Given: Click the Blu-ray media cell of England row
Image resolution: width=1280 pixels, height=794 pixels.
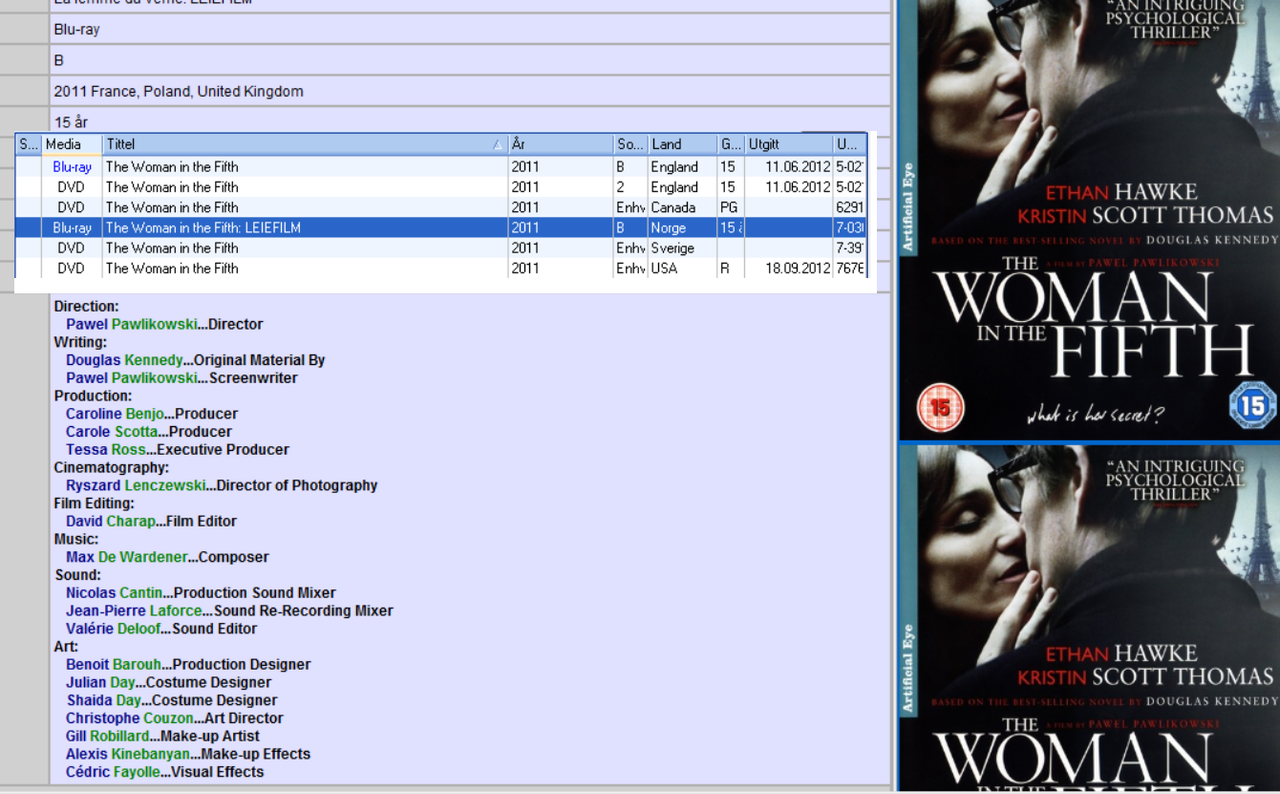Looking at the screenshot, I should tap(72, 167).
